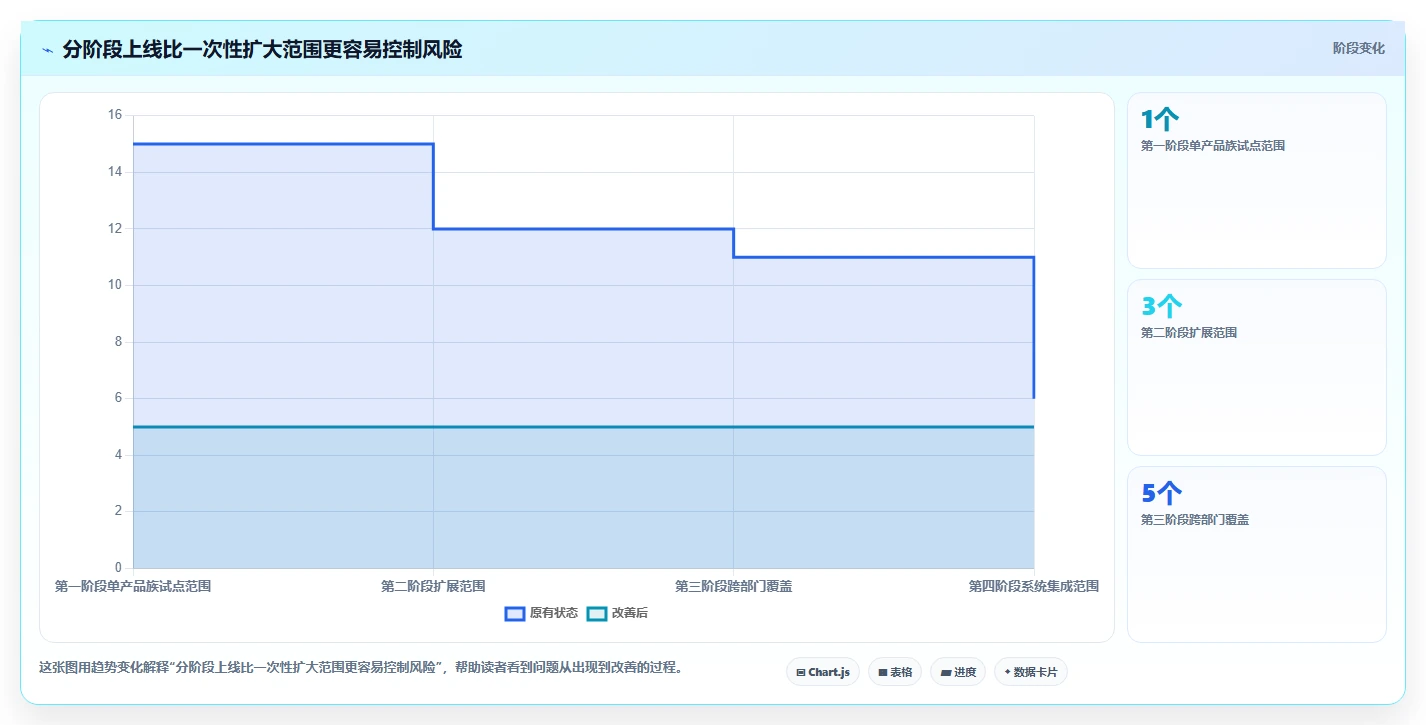Screen dimensions: 1426x725
Task: Open the 3个 第二阶段扩展范围 card
Action: click(1257, 367)
